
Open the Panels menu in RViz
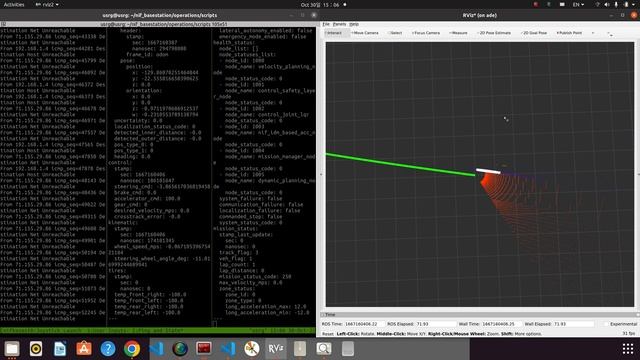339,24
